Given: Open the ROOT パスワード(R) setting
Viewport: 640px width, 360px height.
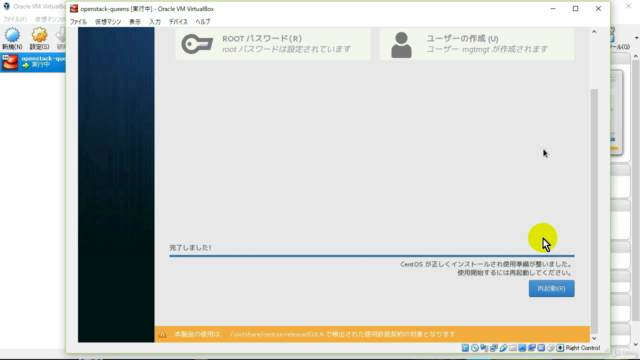Looking at the screenshot, I should (273, 44).
